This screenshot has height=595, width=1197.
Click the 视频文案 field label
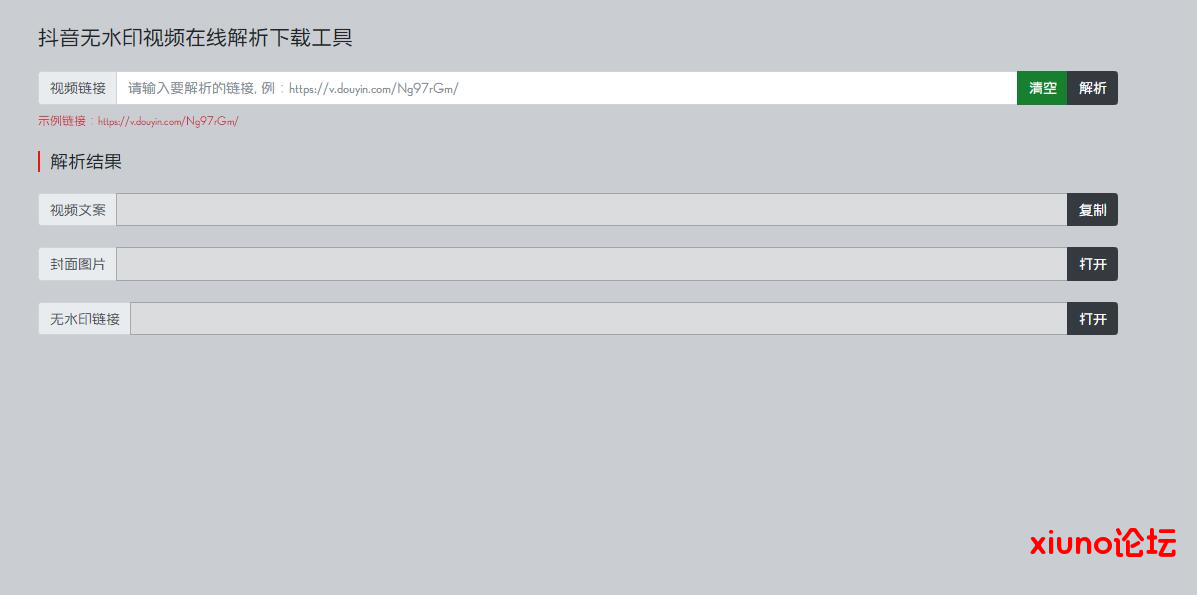click(x=78, y=210)
